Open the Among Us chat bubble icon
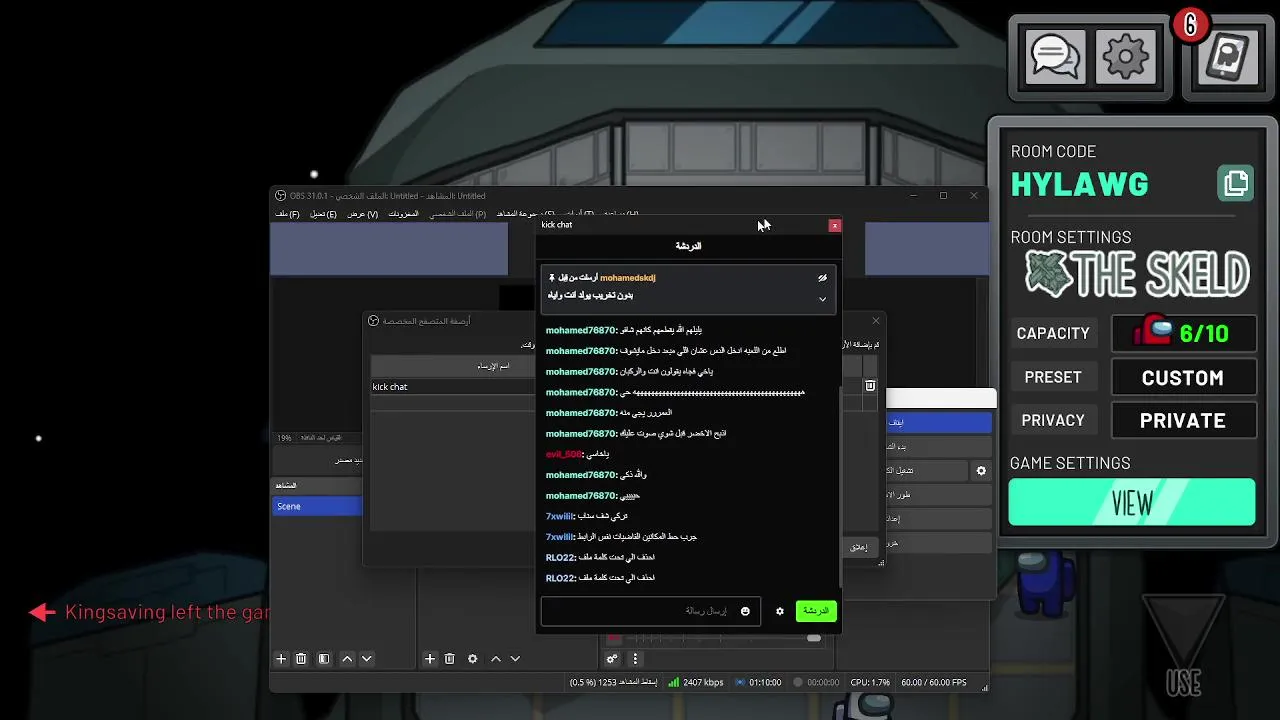Image resolution: width=1280 pixels, height=720 pixels. [1054, 57]
